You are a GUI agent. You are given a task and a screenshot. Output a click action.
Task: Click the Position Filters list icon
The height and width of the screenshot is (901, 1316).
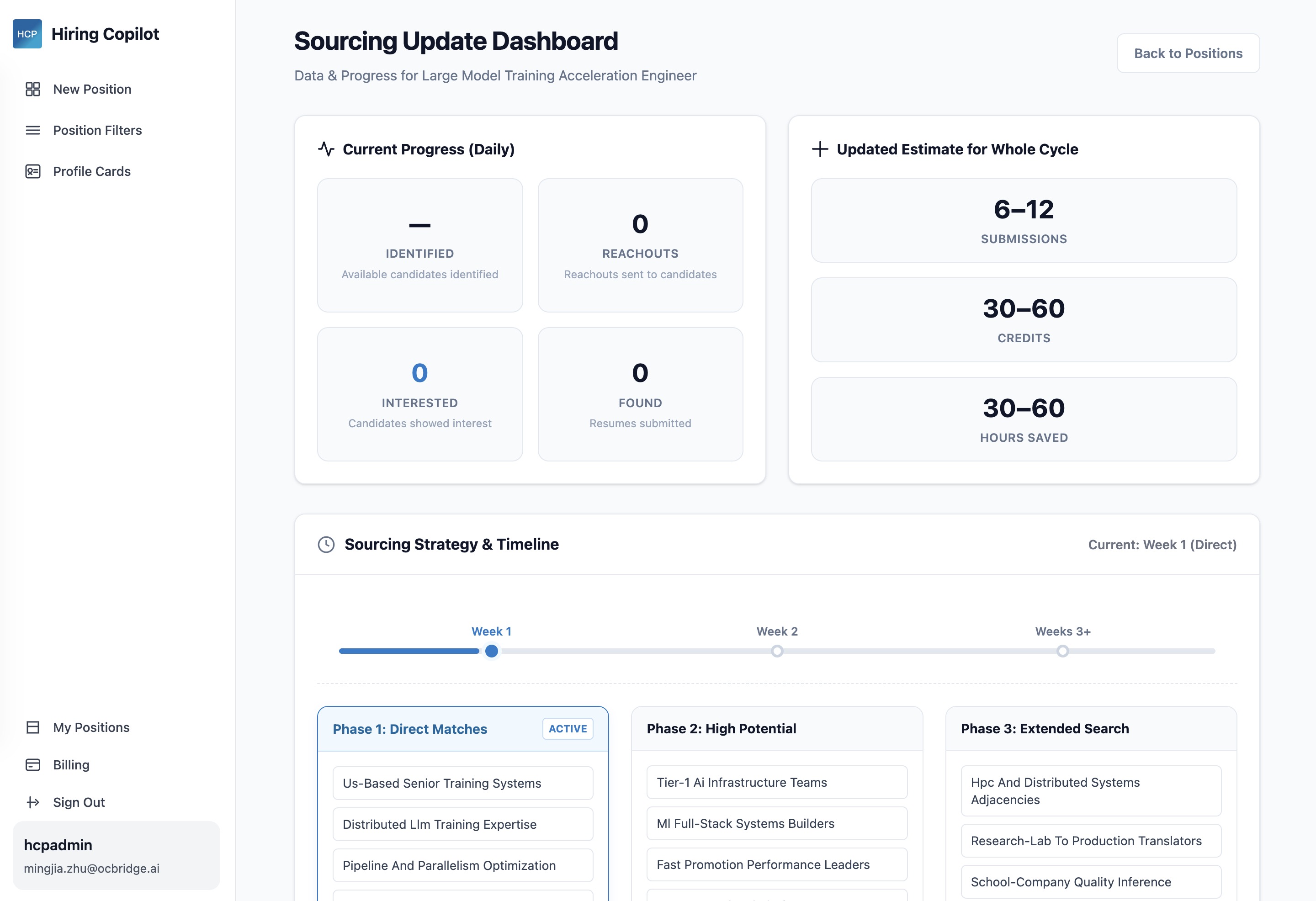(x=32, y=130)
